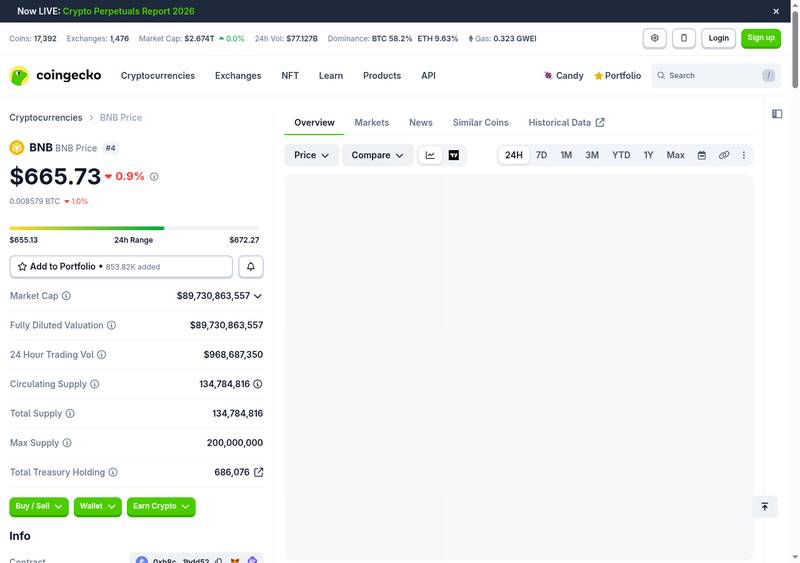Select the 7D chart range

coord(541,155)
